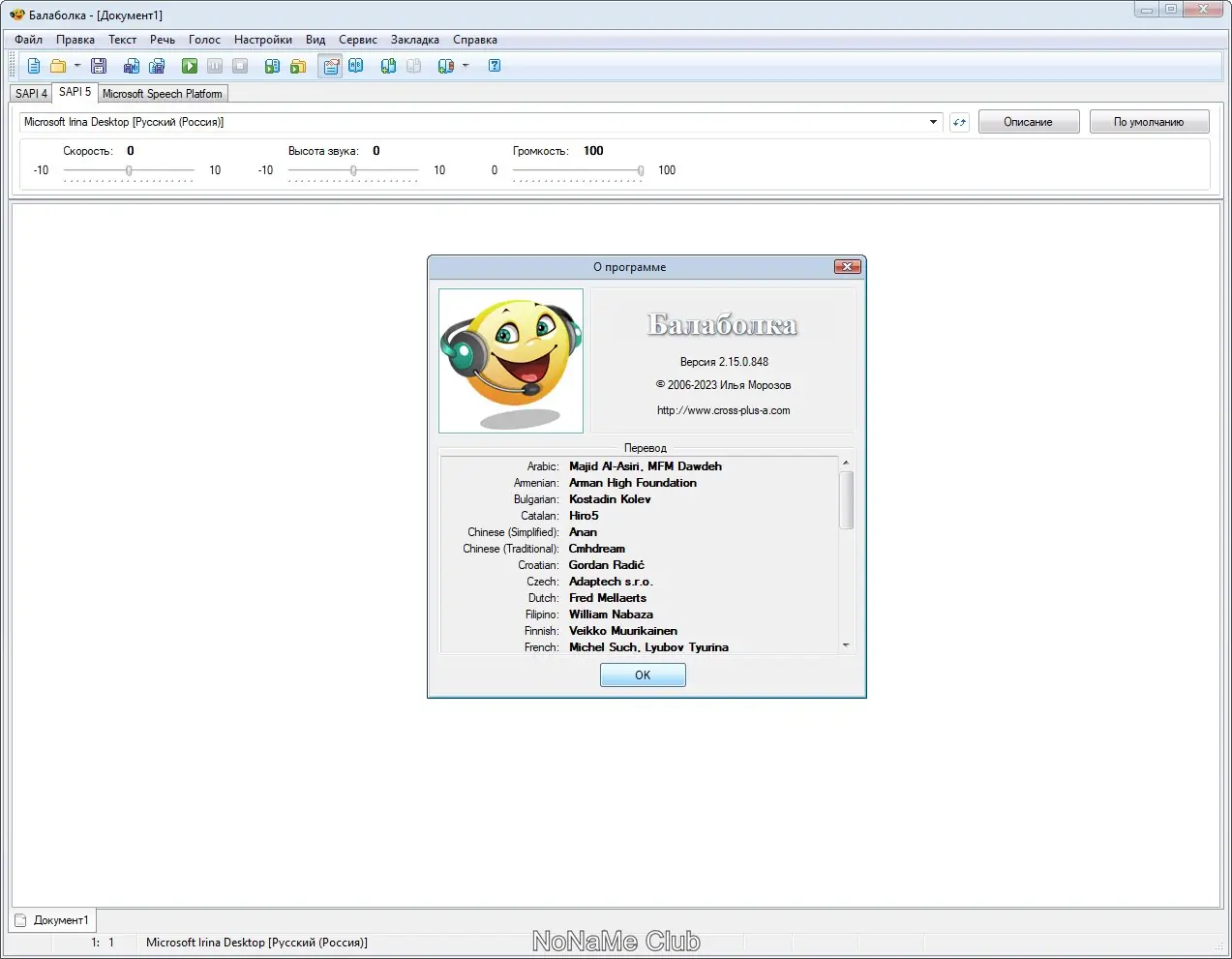1232x959 pixels.
Task: Expand the recent files arrow beside Open
Action: tap(77, 66)
